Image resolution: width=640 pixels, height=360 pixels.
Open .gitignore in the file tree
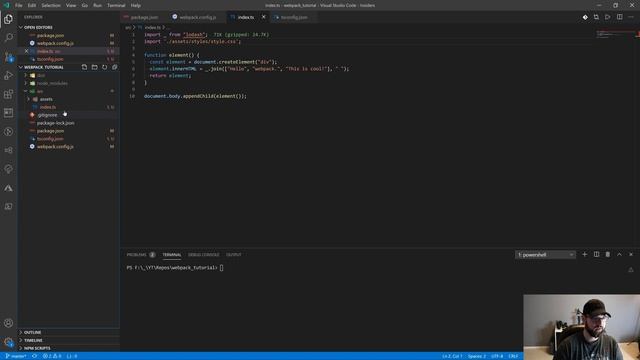(47, 115)
